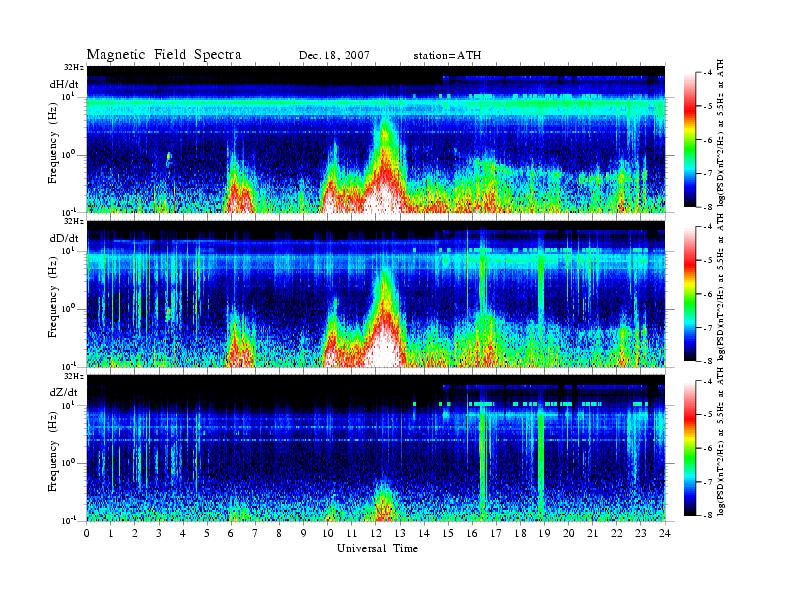Click hour tick "2" on time axis

(x=135, y=533)
